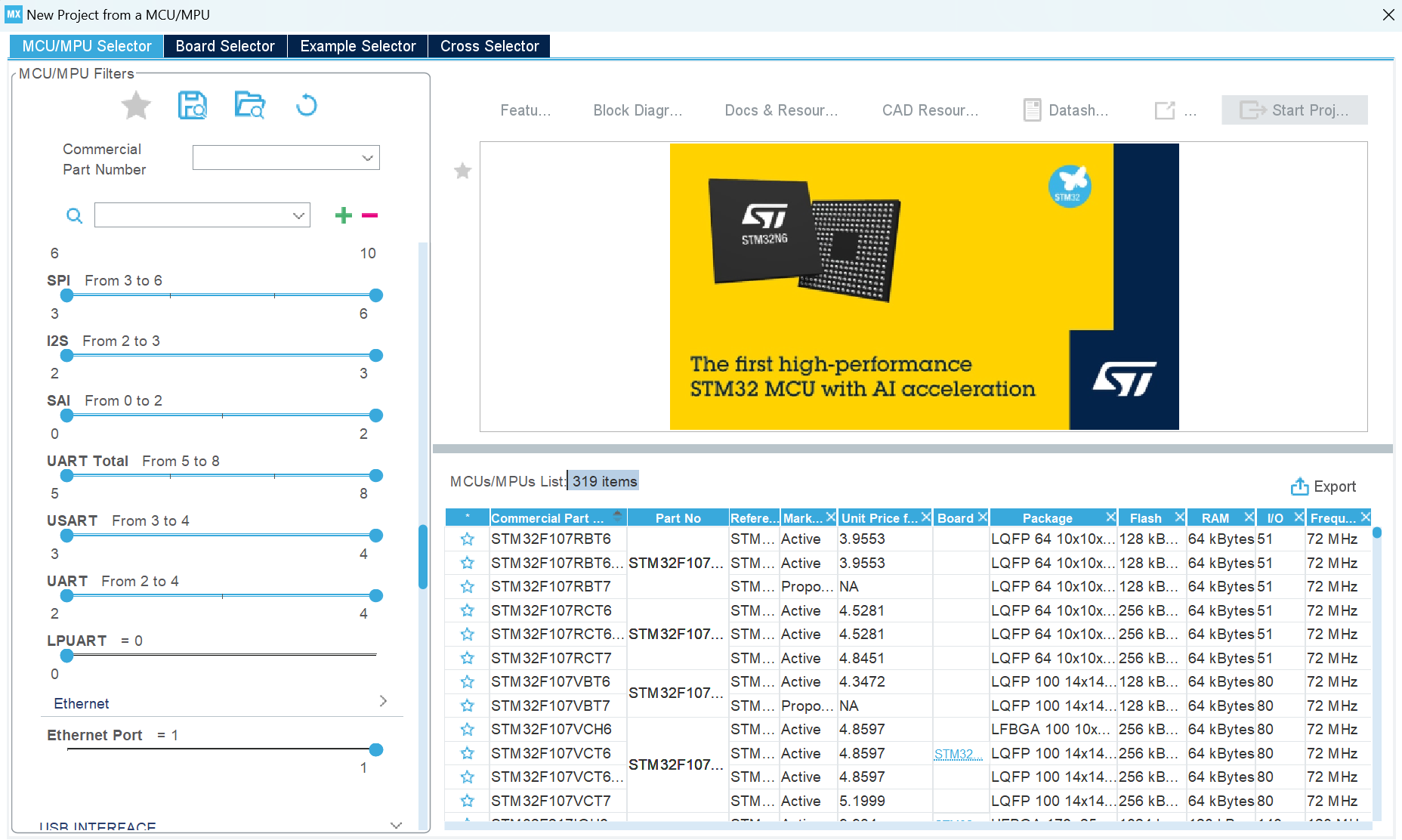Reset all MCU/MPU filters

305,106
